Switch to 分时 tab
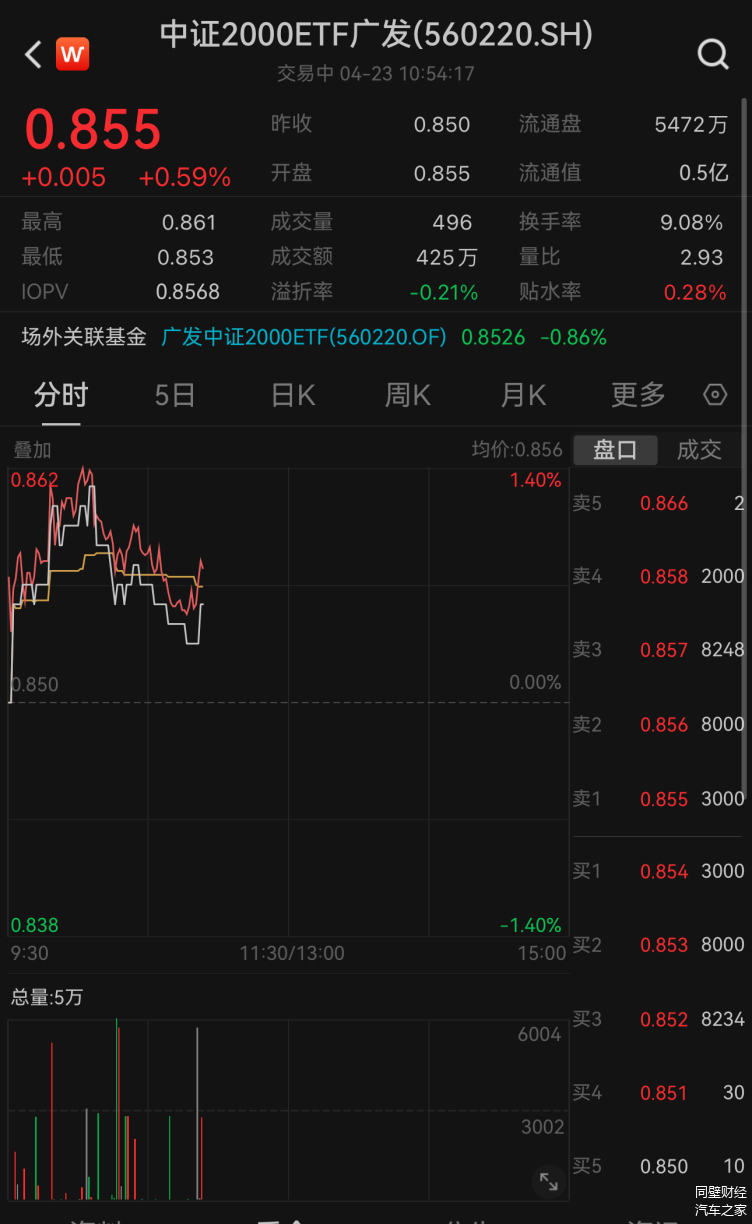Image resolution: width=752 pixels, height=1224 pixels. tap(61, 395)
